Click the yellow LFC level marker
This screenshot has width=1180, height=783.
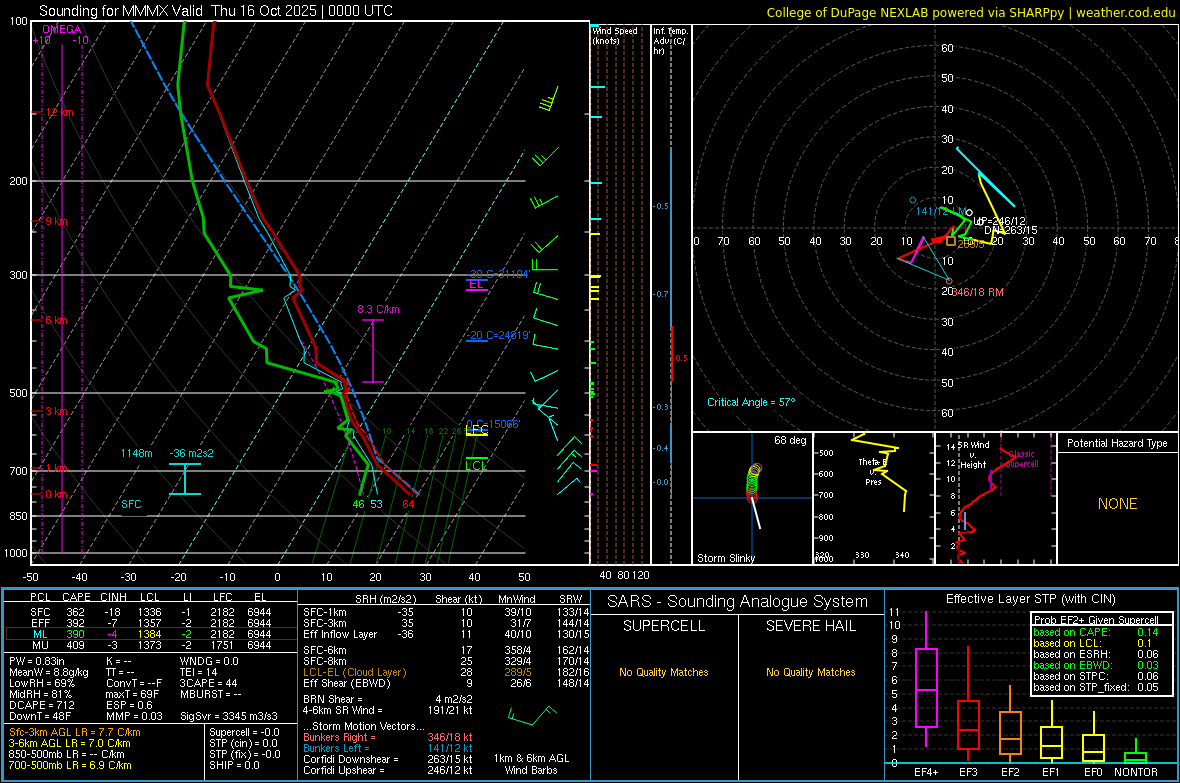point(476,430)
